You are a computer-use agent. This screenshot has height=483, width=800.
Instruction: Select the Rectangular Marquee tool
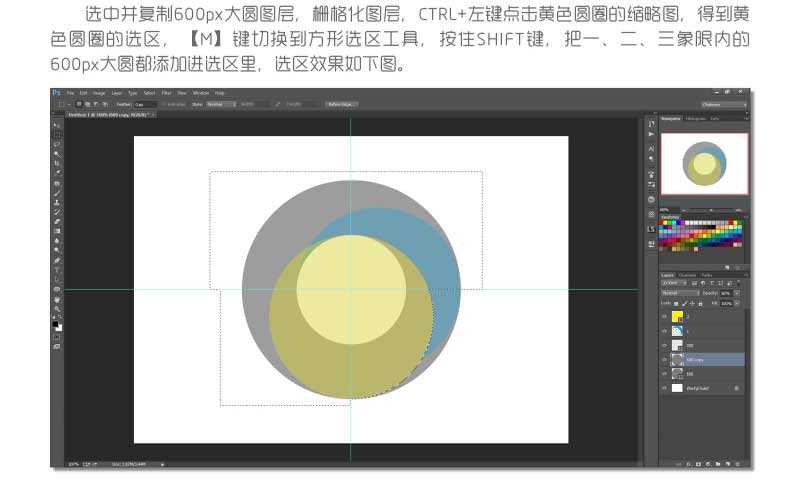[x=57, y=135]
